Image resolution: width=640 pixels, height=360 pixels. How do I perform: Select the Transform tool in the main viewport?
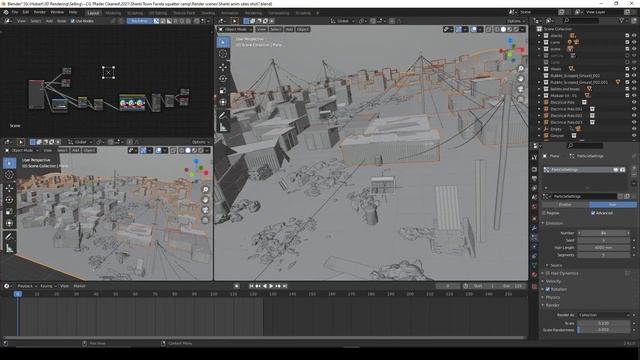click(x=223, y=102)
